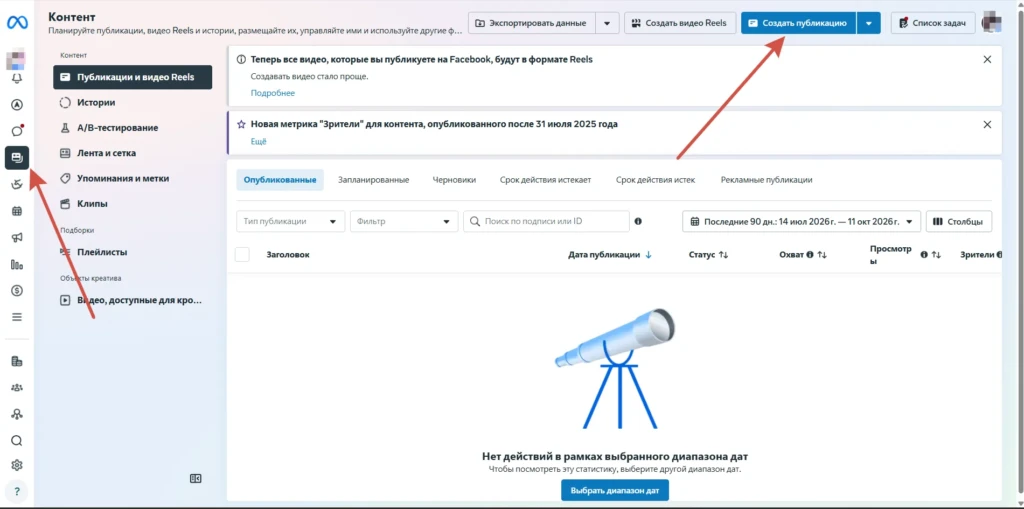Open Истории in content menu
This screenshot has width=1024, height=509.
pyautogui.click(x=133, y=103)
